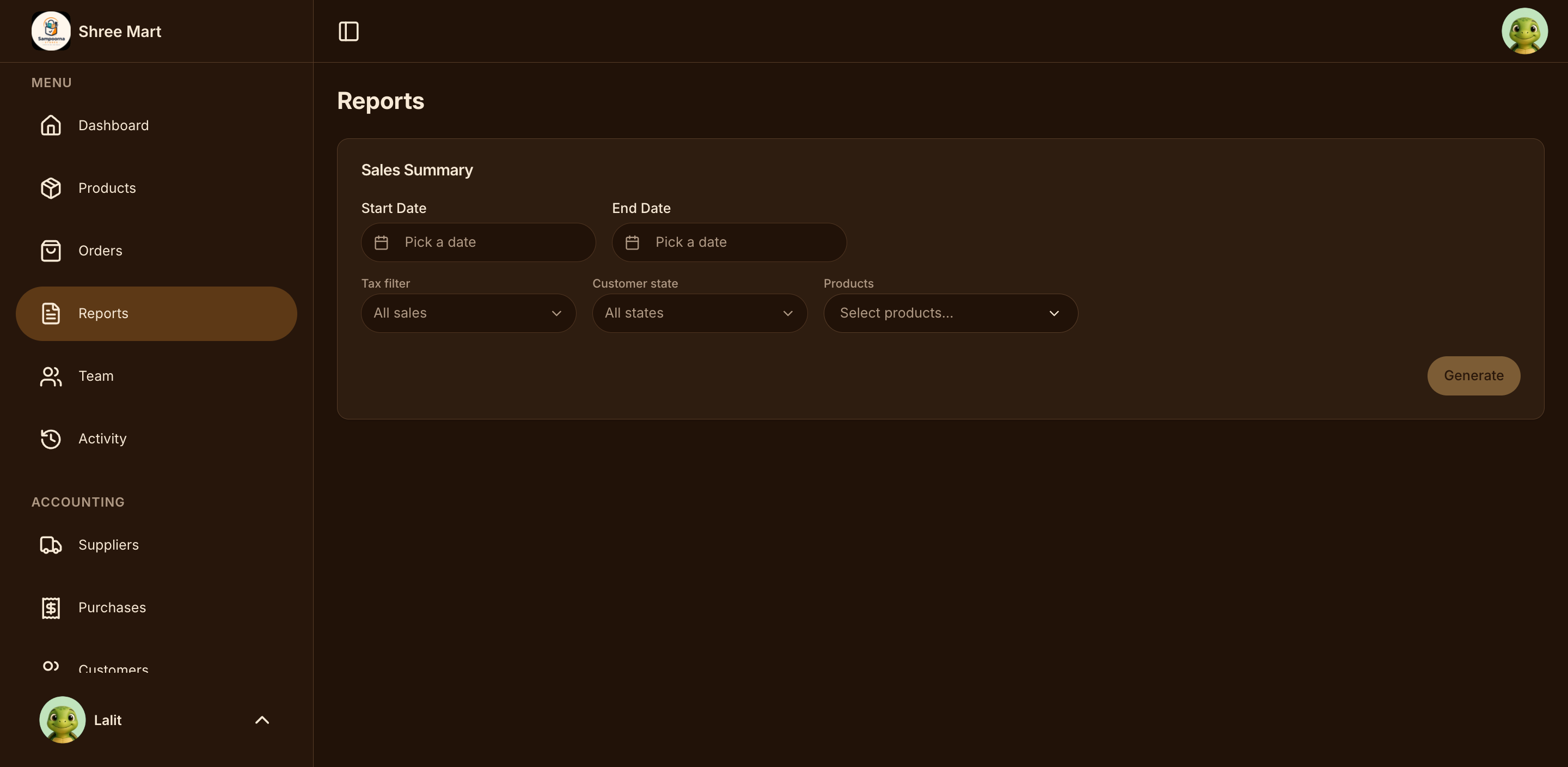Click the Dashboard home icon
Viewport: 1568px width, 767px height.
[51, 125]
